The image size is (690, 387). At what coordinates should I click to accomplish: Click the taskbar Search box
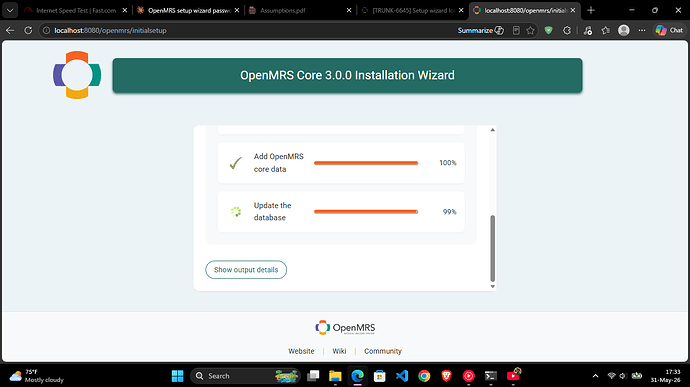[x=246, y=376]
